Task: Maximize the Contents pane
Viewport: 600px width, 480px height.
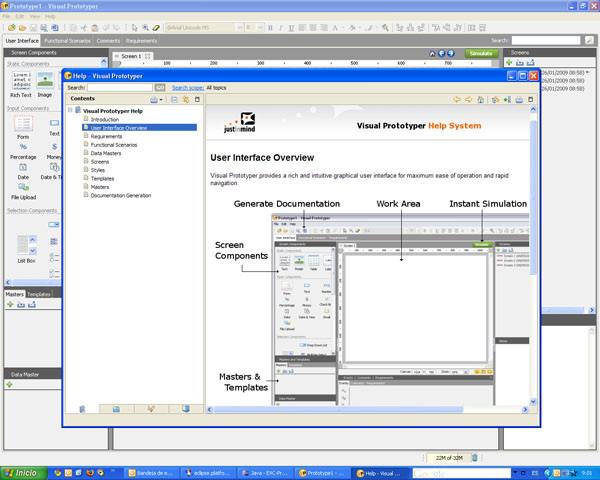Action: [x=197, y=100]
